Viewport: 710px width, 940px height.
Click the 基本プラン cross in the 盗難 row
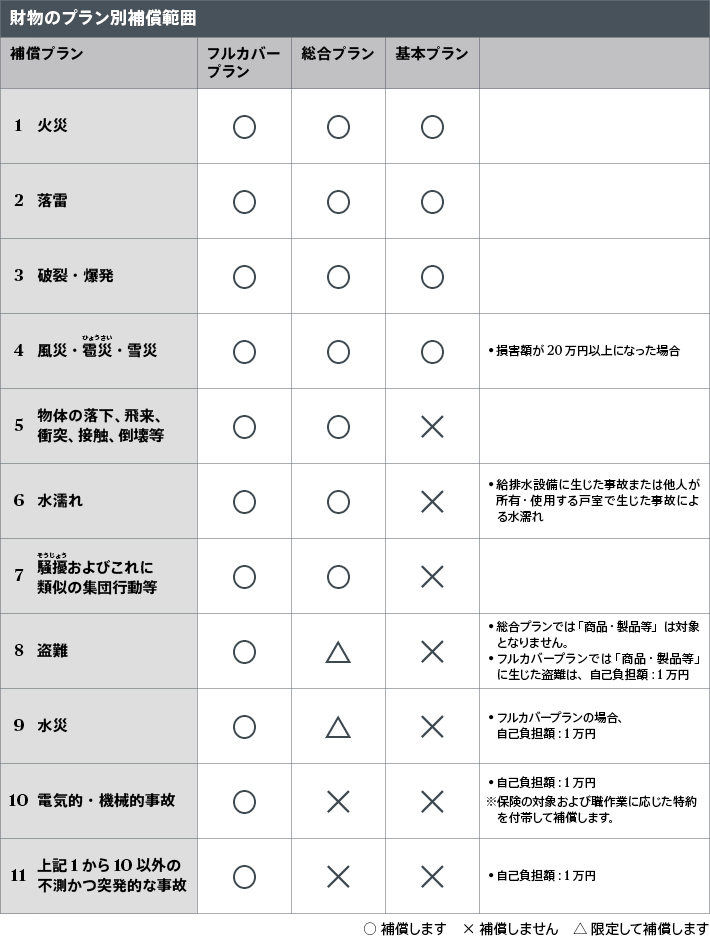coord(432,652)
